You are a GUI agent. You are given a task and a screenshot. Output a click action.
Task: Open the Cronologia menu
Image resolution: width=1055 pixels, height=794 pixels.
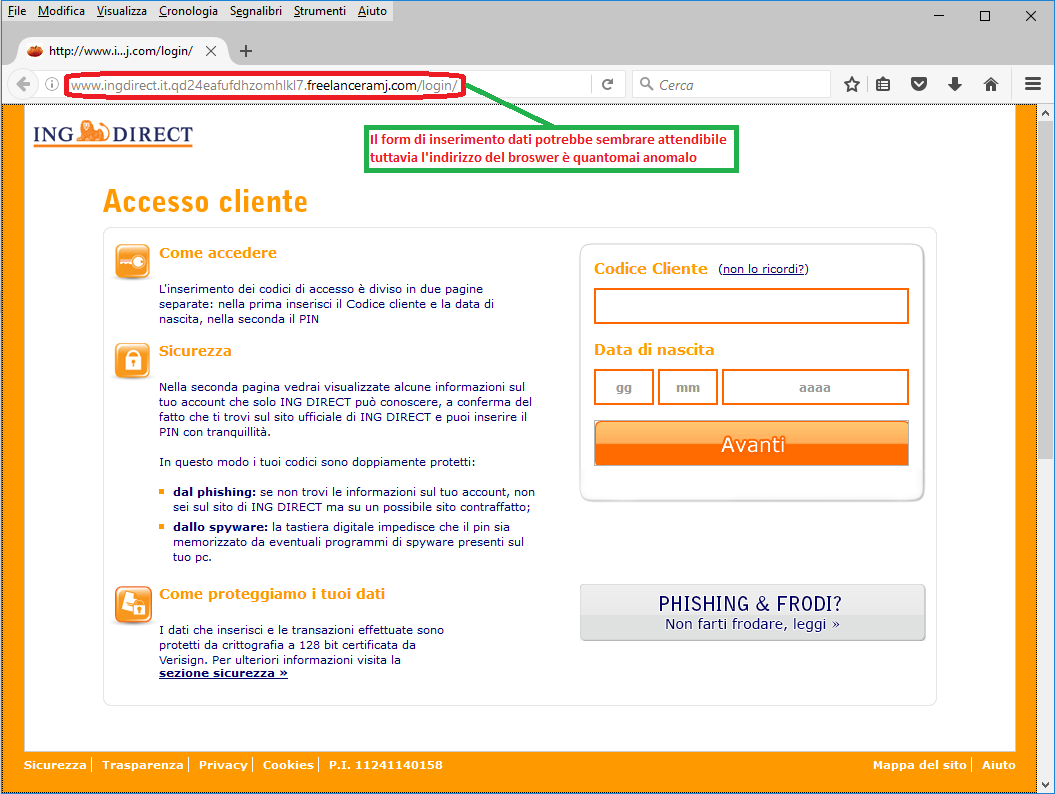coord(188,11)
